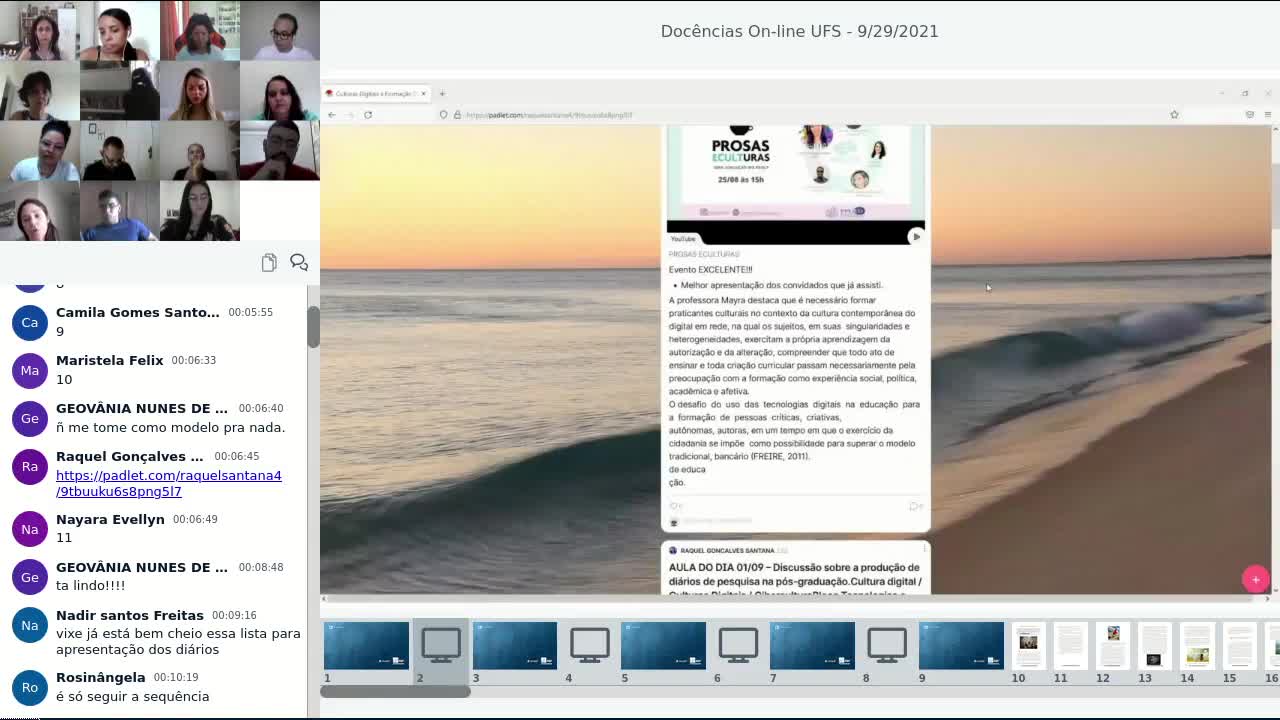1280x720 pixels.
Task: Bookmark page with star icon
Action: (1174, 115)
